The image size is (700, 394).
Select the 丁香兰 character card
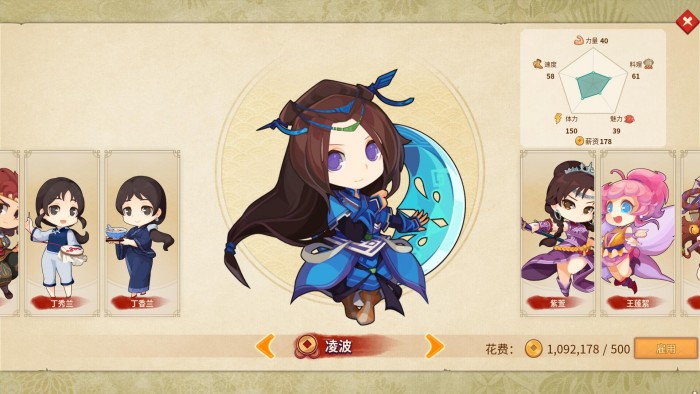click(x=142, y=233)
